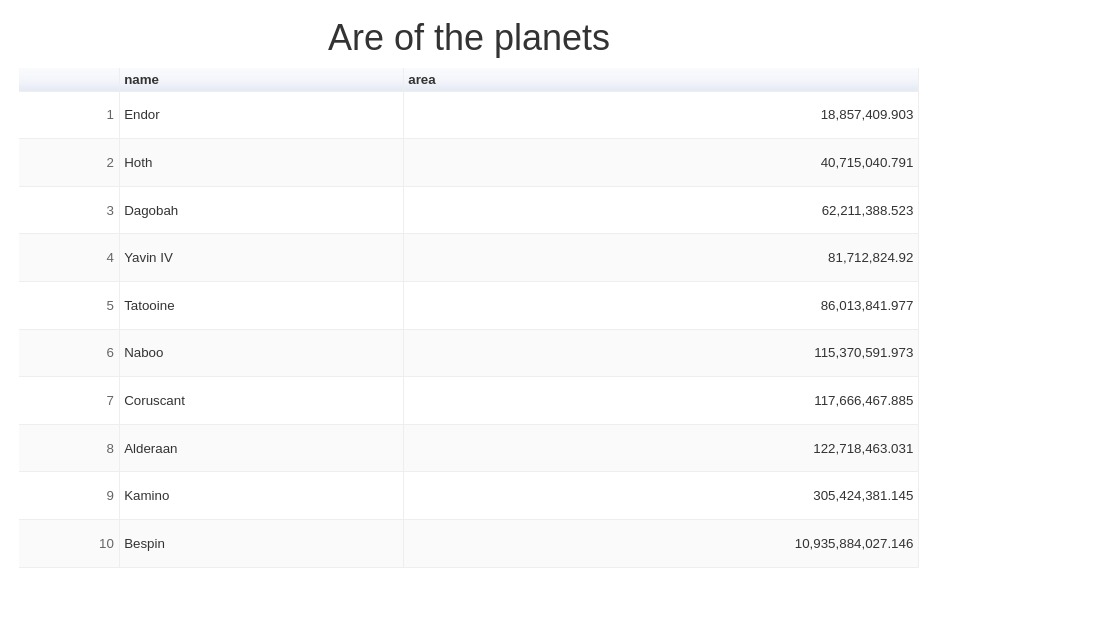The width and height of the screenshot is (1115, 627).
Task: Select the Naboo name cell
Action: tap(261, 353)
